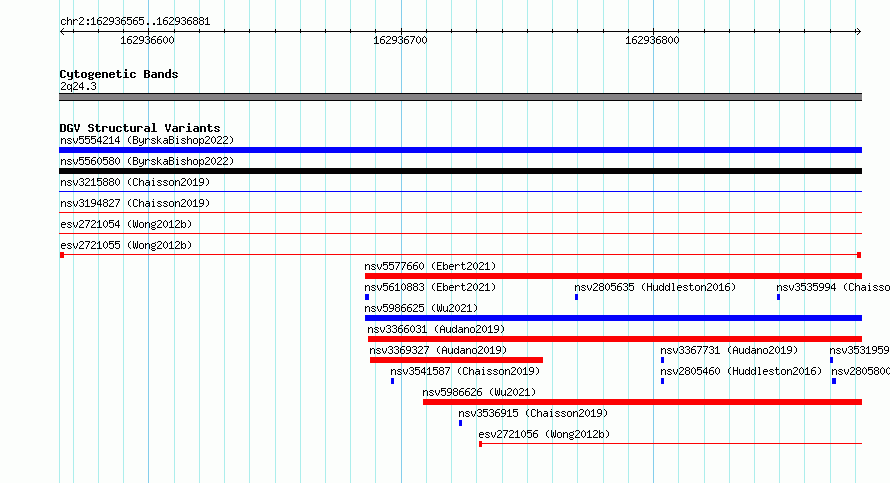Select the red bar under the nsv5577660 label
This screenshot has height=483, width=890.
coord(613,276)
